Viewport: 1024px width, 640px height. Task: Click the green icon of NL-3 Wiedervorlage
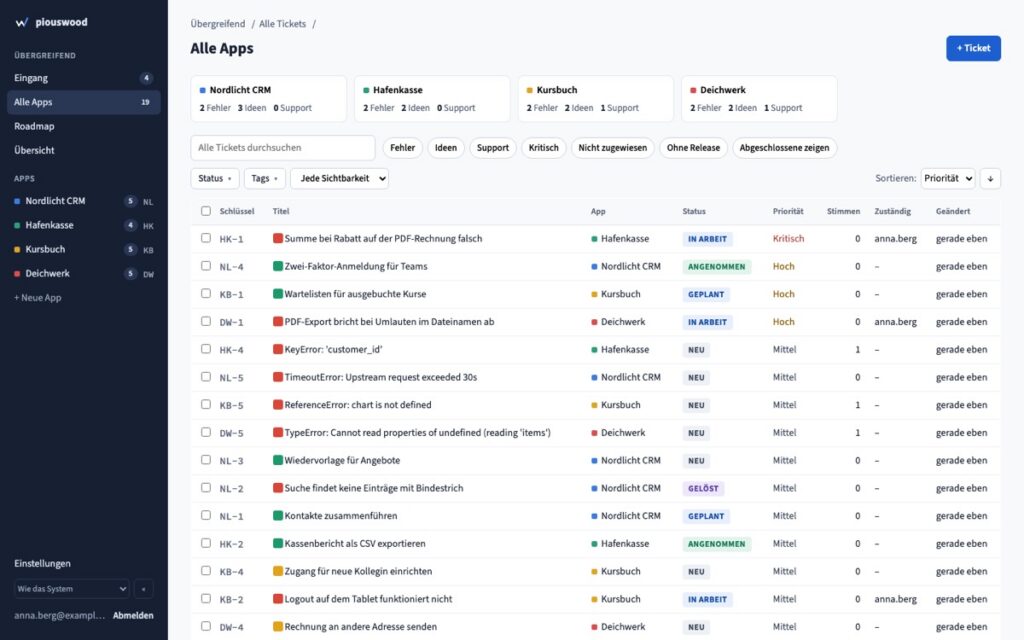278,460
